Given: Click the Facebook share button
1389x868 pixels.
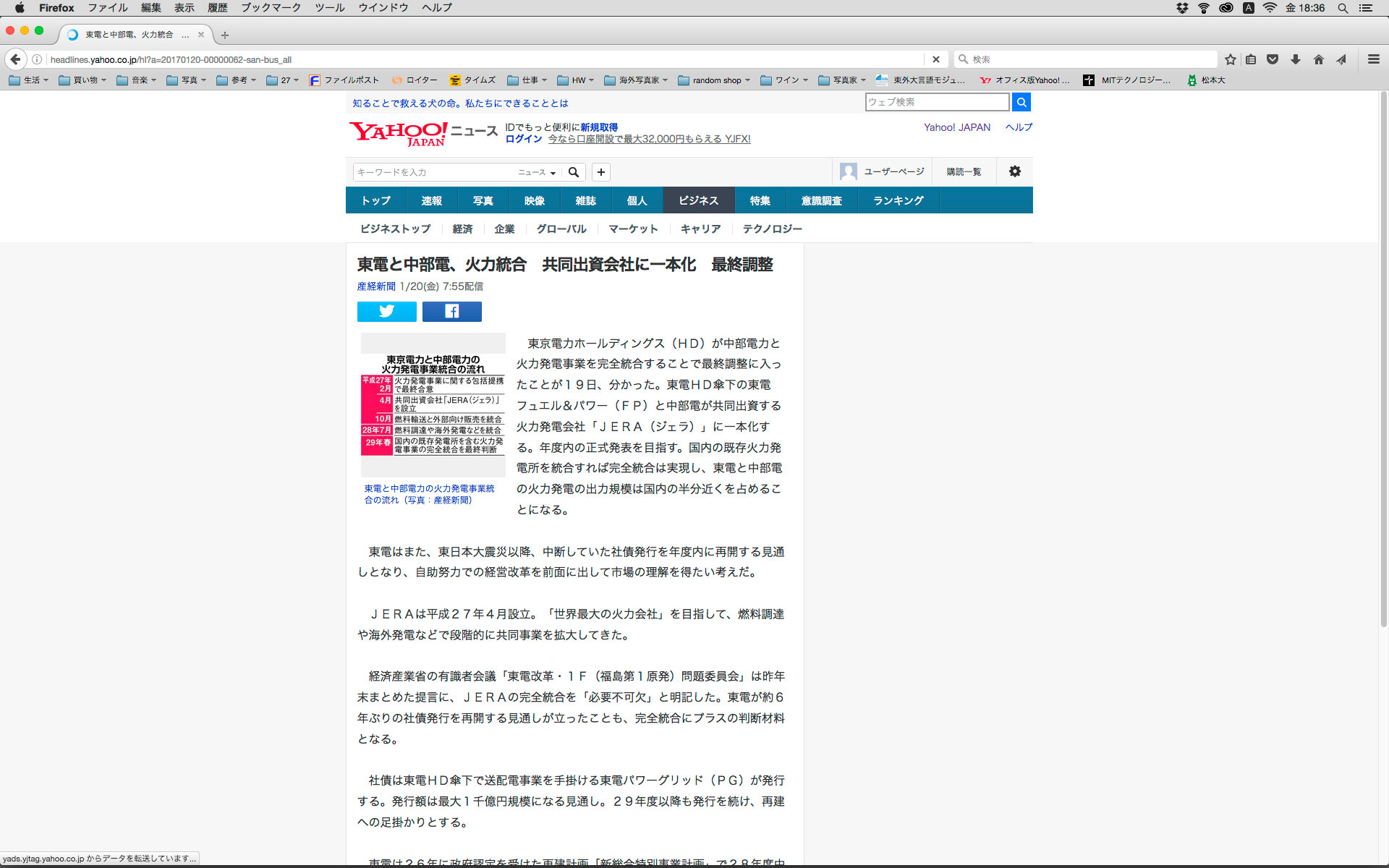Looking at the screenshot, I should coord(451,311).
